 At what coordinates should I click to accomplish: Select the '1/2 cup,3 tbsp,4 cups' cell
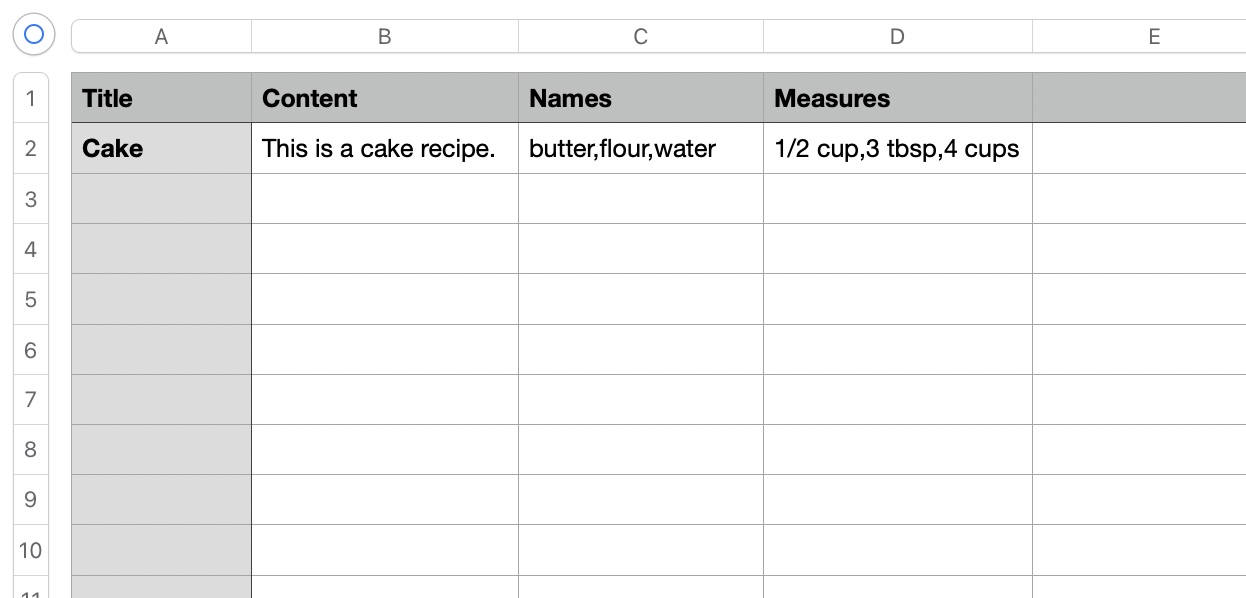[897, 148]
